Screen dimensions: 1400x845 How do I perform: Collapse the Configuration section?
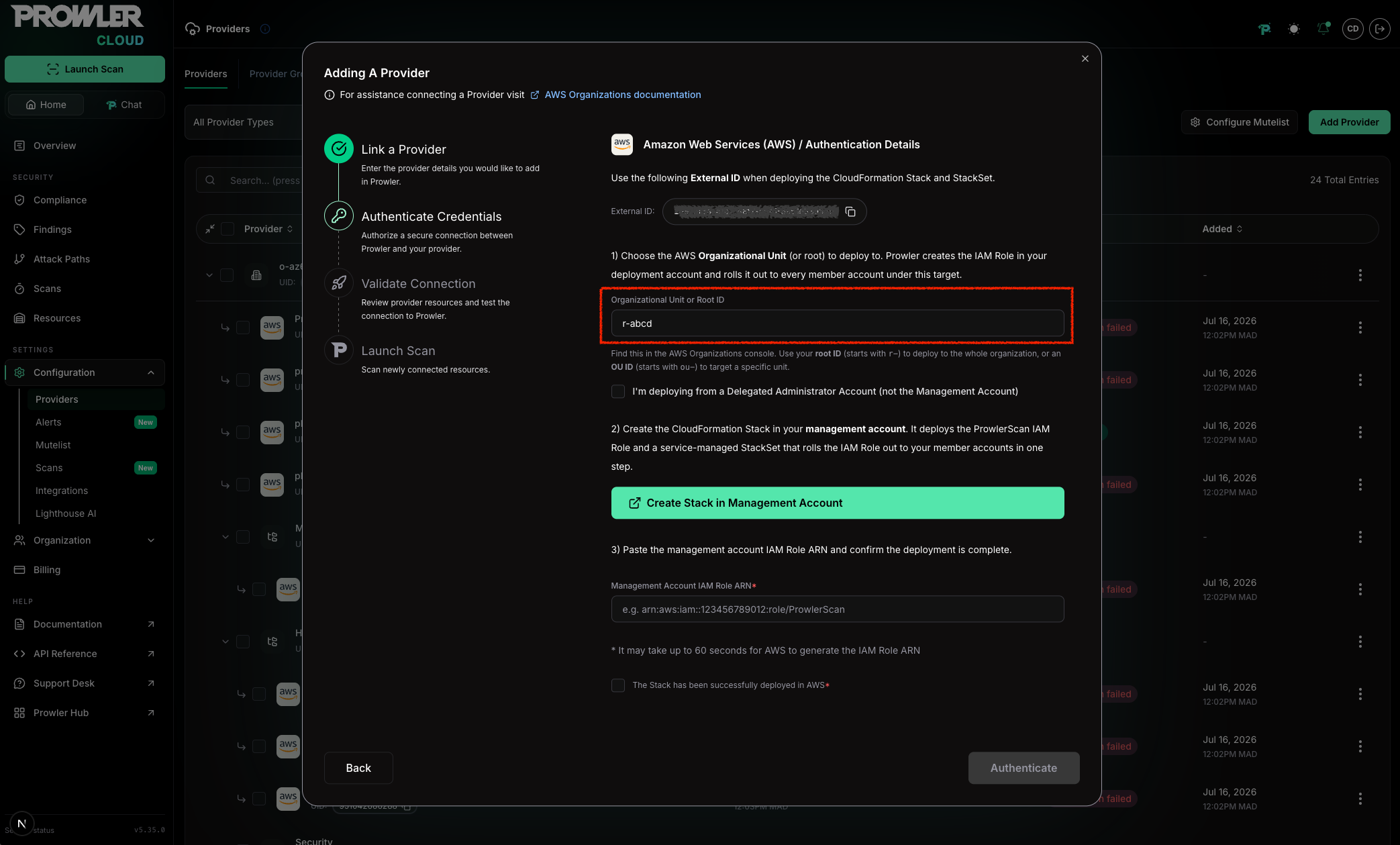click(x=85, y=372)
